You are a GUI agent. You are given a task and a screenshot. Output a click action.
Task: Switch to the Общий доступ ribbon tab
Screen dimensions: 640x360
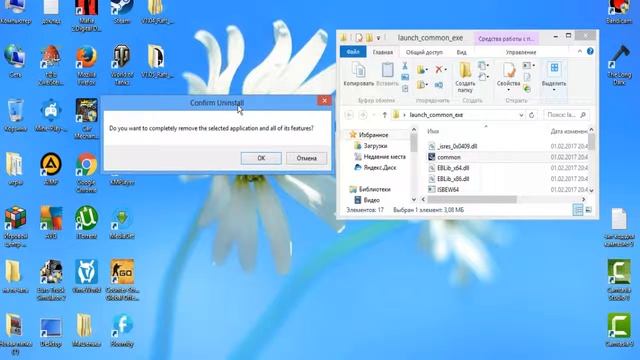(424, 52)
